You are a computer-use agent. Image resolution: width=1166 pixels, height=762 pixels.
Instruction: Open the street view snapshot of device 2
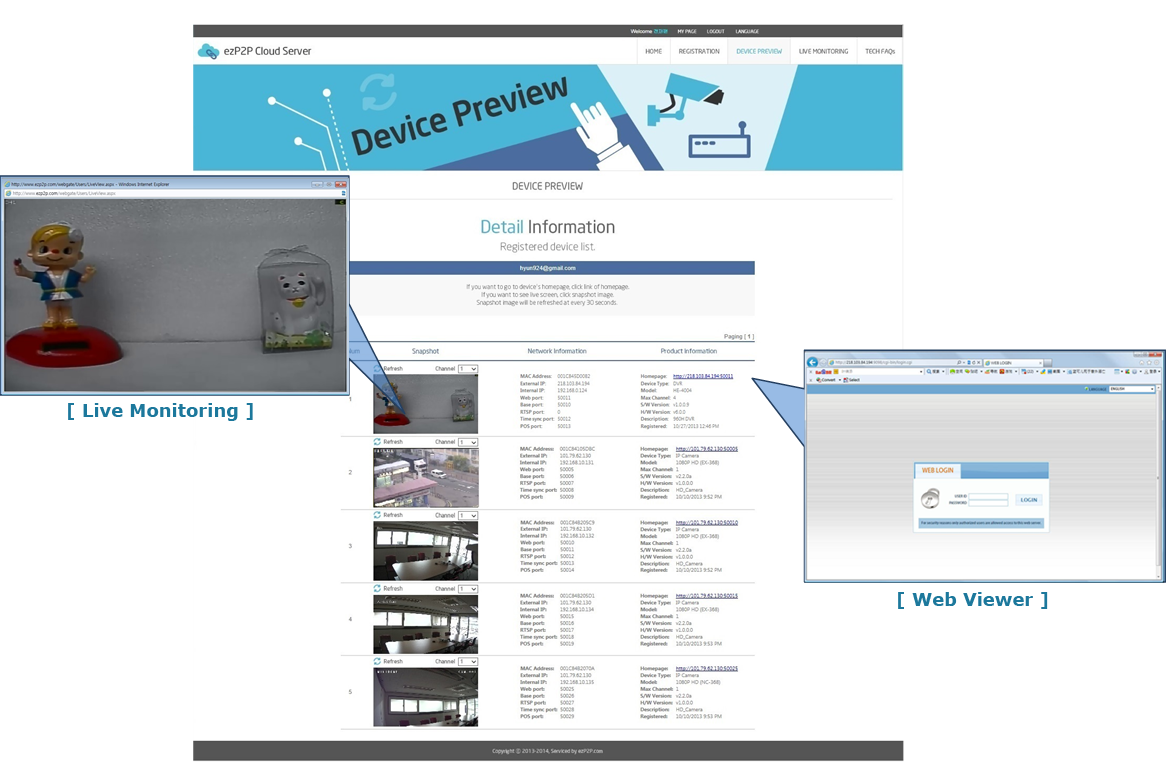pos(425,477)
